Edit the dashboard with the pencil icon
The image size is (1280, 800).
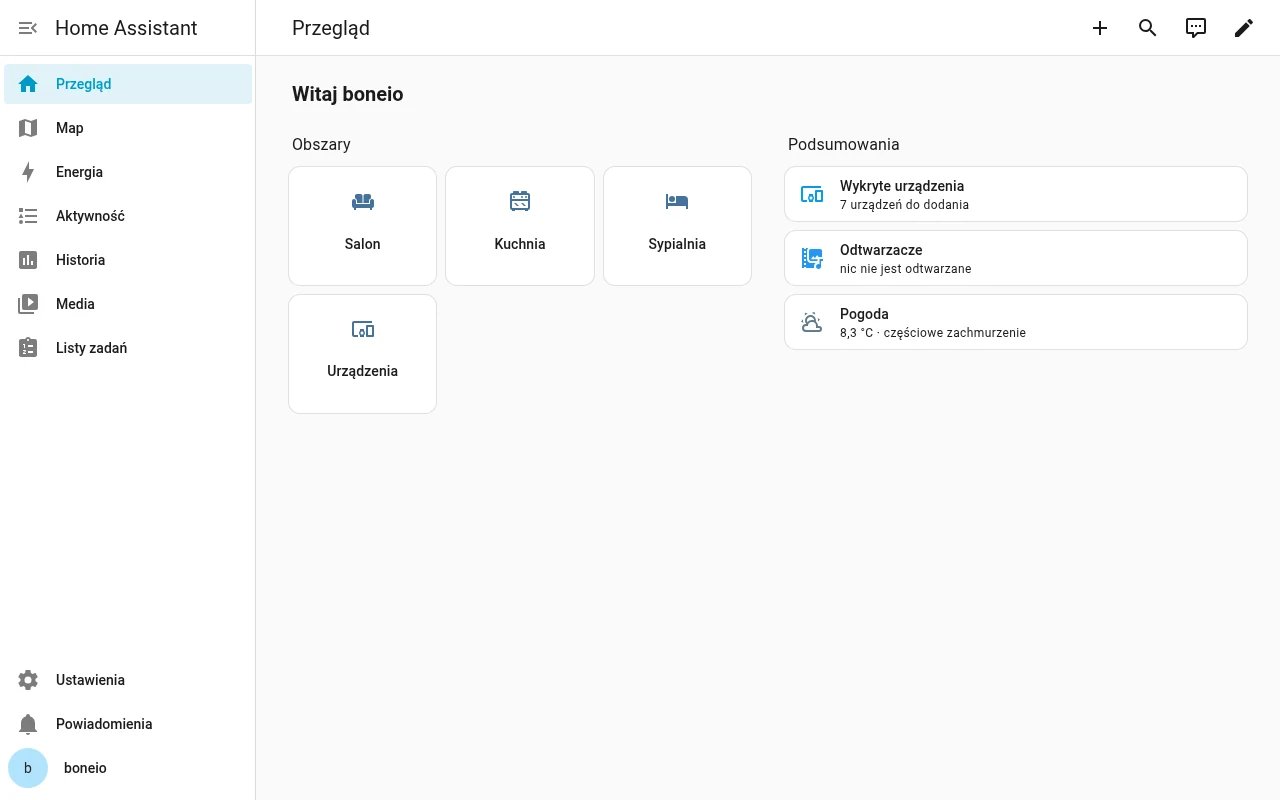[1244, 28]
